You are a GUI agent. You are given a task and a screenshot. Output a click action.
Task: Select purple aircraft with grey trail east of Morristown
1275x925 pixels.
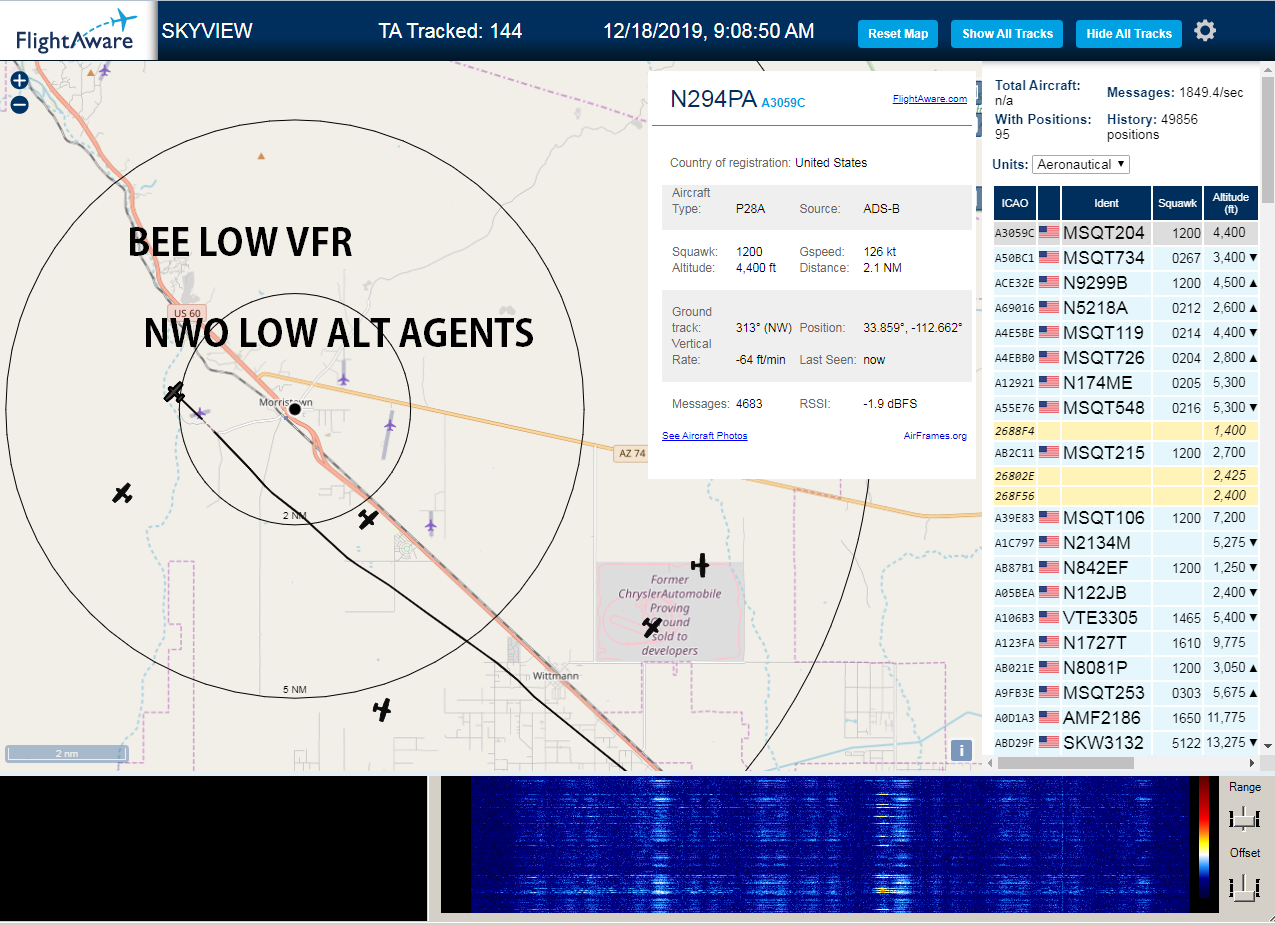pyautogui.click(x=389, y=426)
